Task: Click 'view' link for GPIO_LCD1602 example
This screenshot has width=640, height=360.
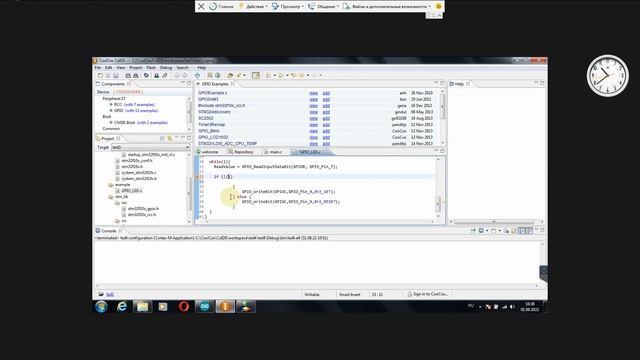Action: point(313,138)
